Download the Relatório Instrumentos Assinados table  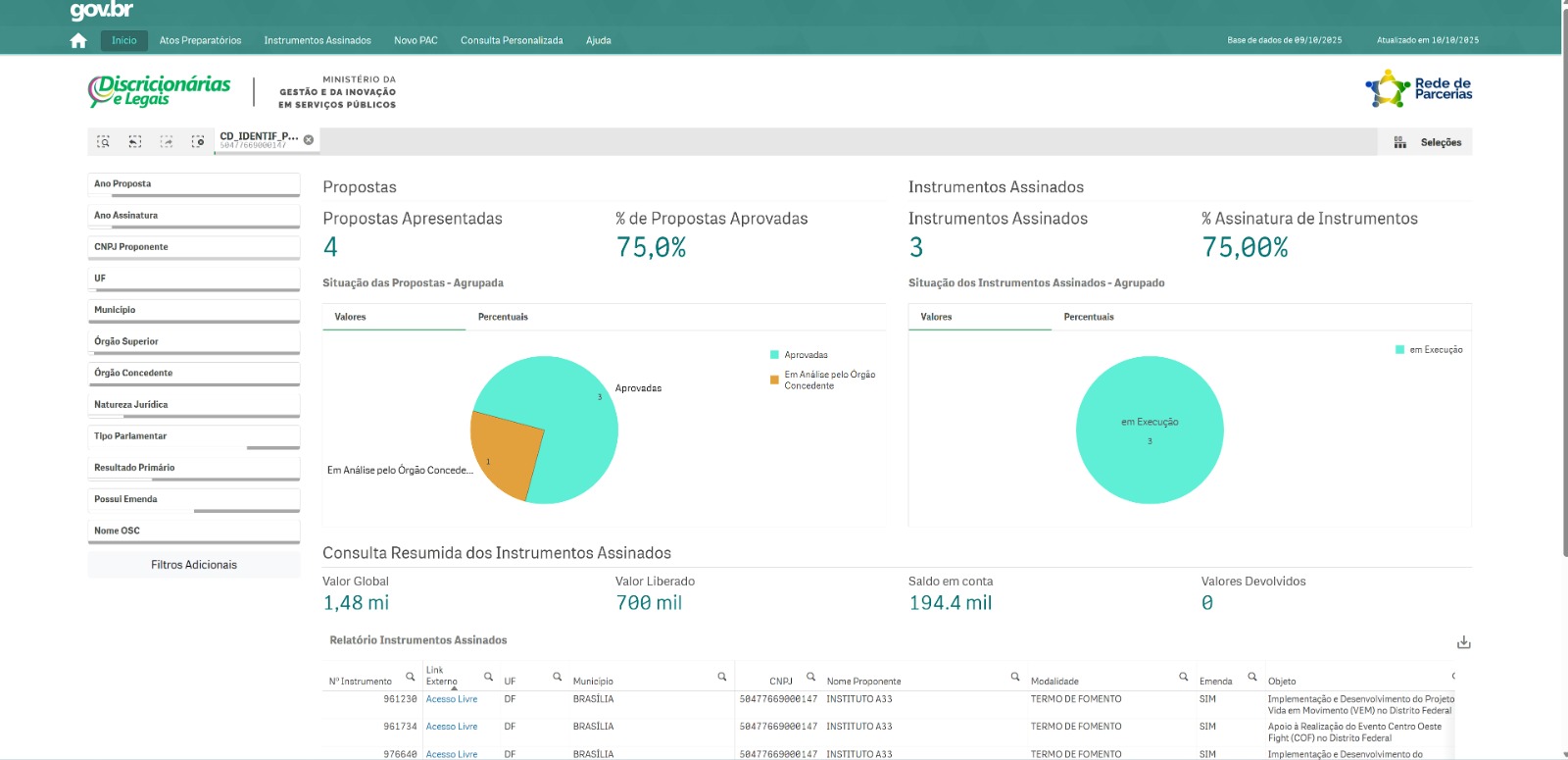click(1463, 642)
